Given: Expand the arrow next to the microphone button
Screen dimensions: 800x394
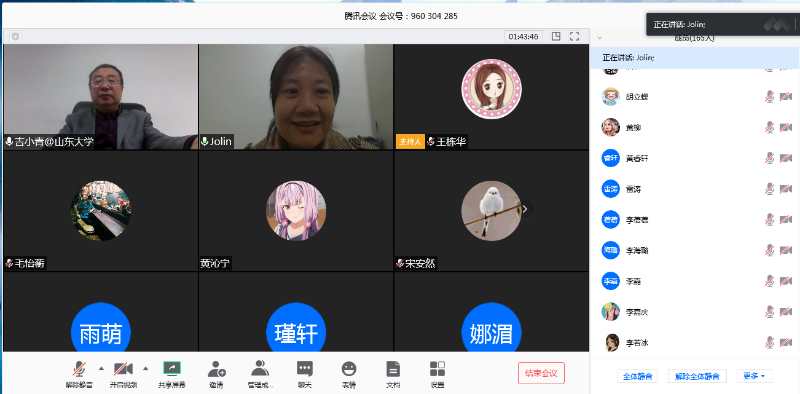Looking at the screenshot, I should (101, 368).
